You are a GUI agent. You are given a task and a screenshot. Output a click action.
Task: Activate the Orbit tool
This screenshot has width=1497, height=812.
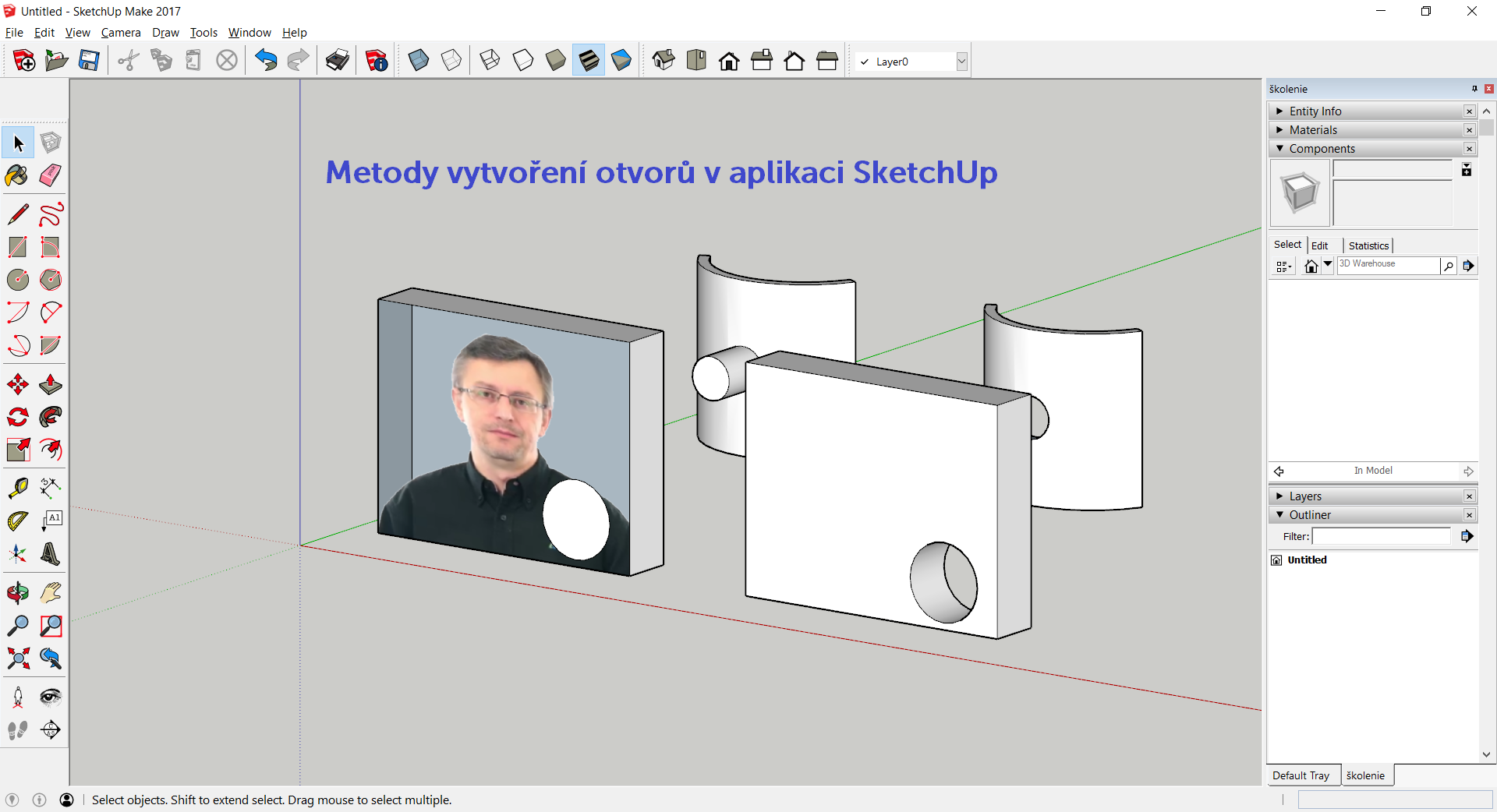(18, 593)
